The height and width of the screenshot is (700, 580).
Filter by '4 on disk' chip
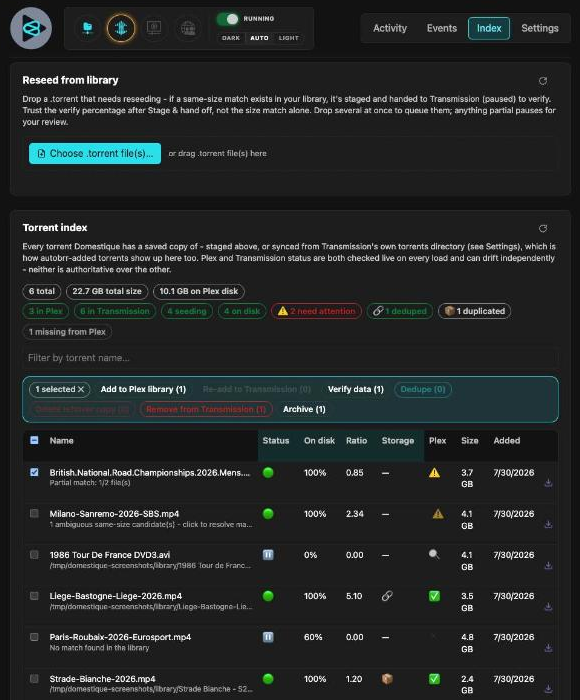[242, 311]
